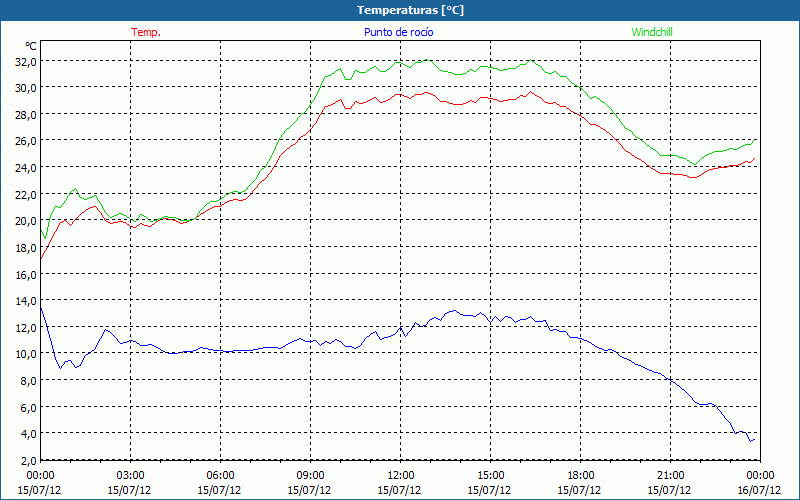Click the 16,0 y-axis value
The image size is (800, 500).
tap(26, 274)
